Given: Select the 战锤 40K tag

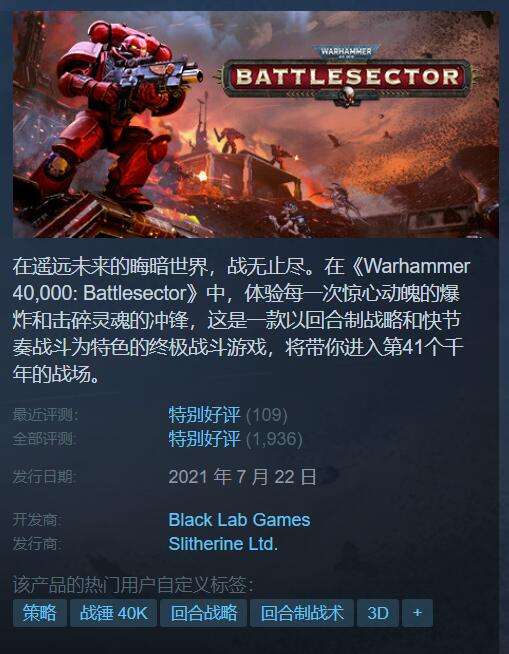Looking at the screenshot, I should 113,613.
